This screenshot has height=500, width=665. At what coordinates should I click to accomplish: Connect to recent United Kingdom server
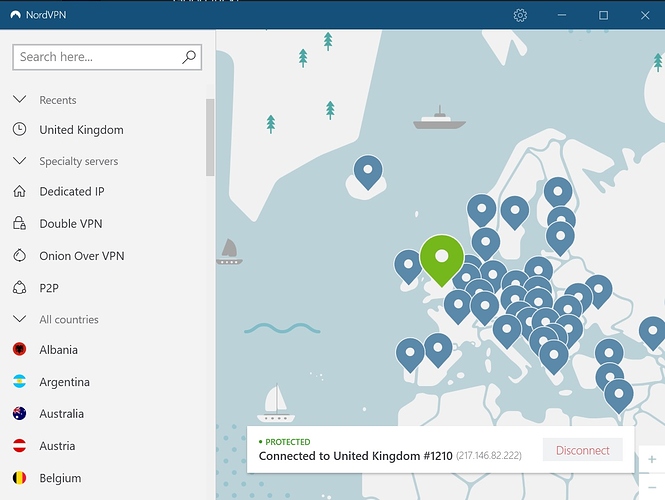click(81, 130)
